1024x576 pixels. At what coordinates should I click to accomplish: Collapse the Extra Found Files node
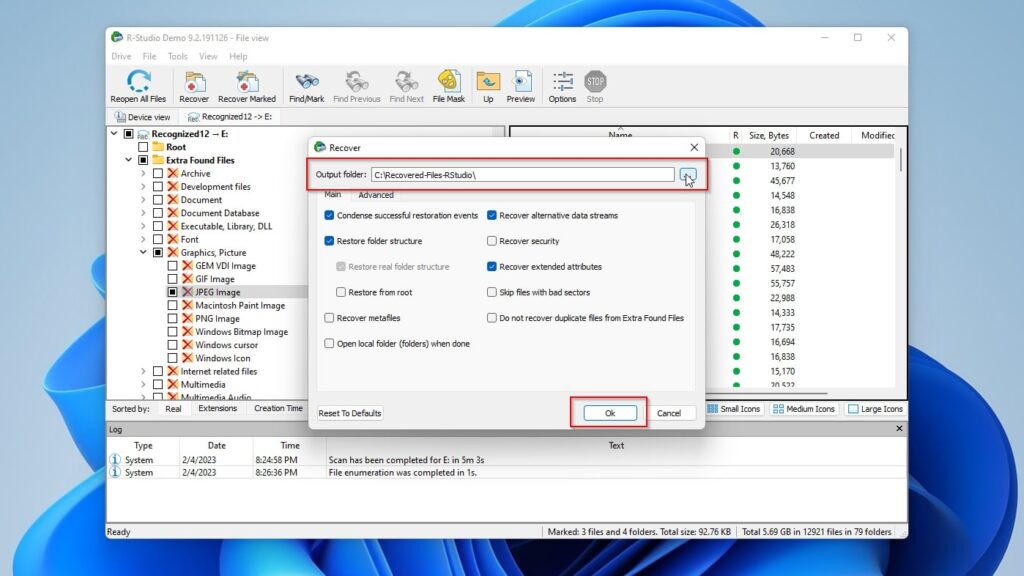pos(129,160)
